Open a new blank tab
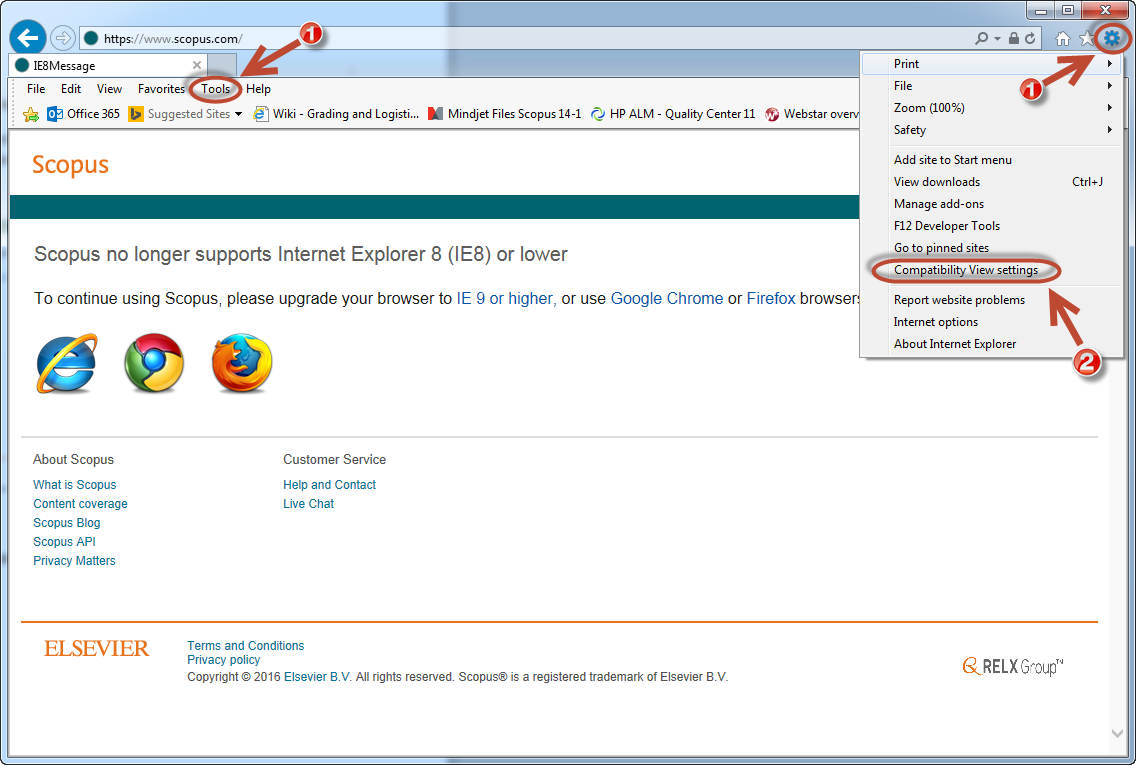Image resolution: width=1136 pixels, height=765 pixels. pos(222,65)
